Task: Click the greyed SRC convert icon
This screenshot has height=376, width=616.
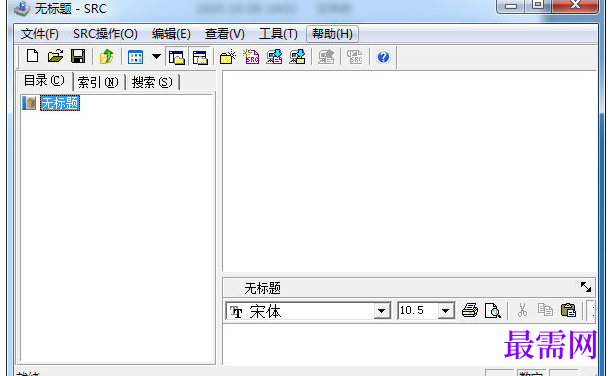Action: pyautogui.click(x=355, y=57)
